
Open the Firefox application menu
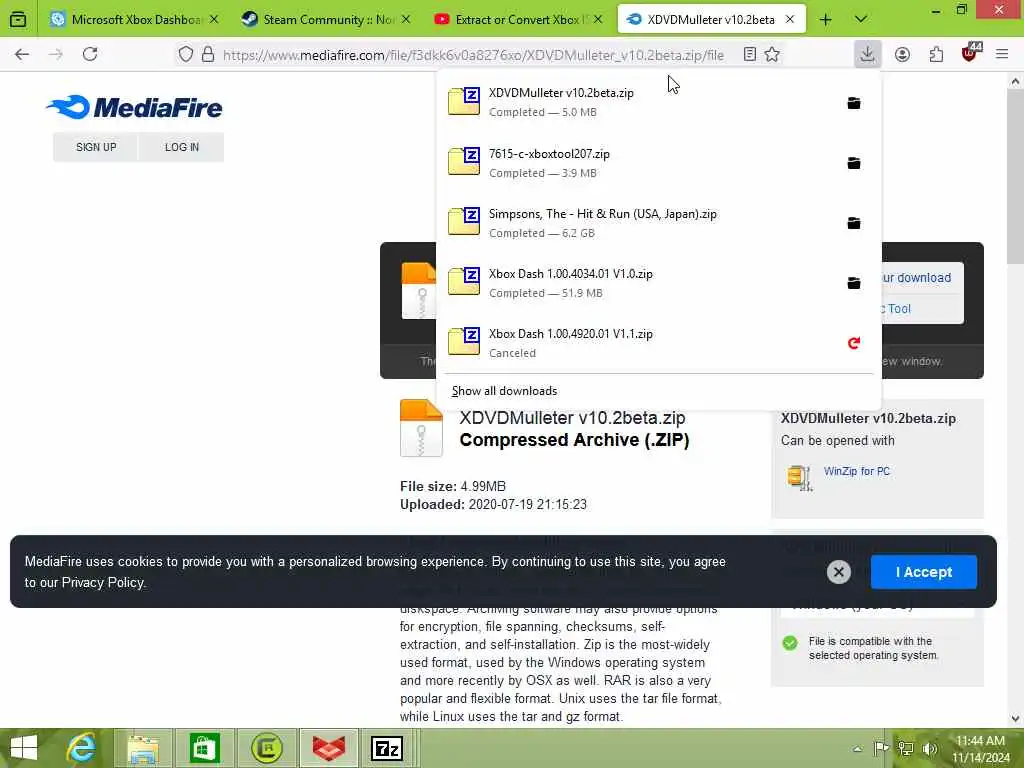pyautogui.click(x=1002, y=54)
